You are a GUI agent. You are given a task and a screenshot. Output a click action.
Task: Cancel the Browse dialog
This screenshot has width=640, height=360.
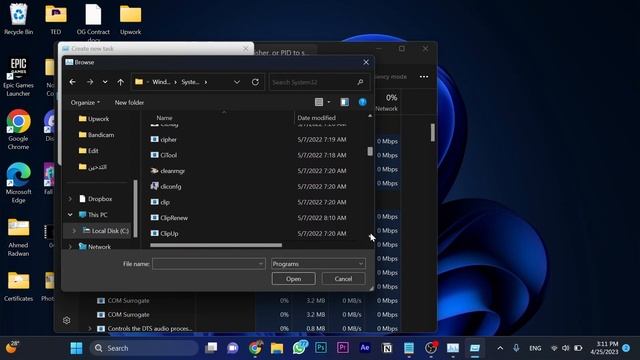click(343, 279)
